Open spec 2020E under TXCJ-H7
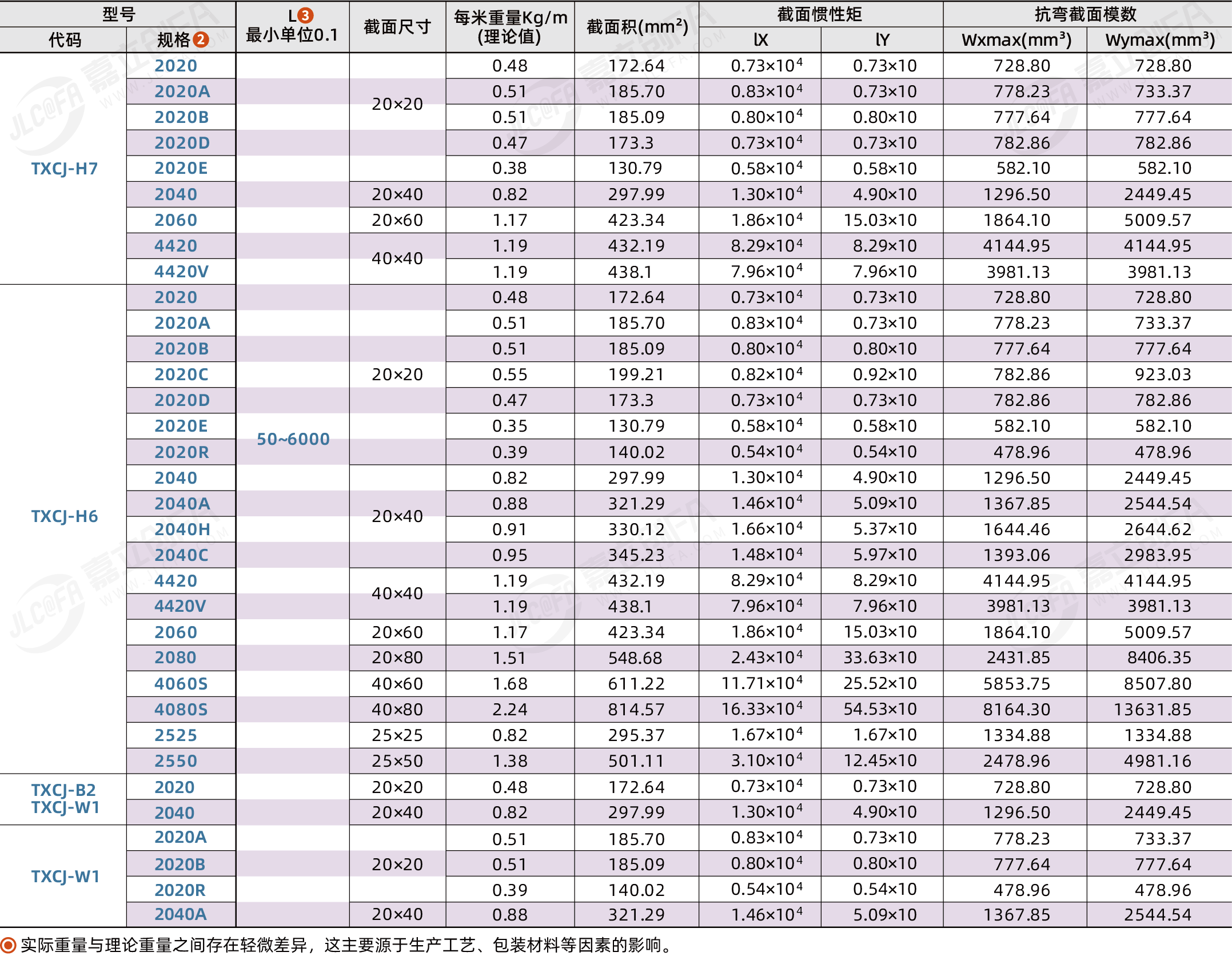 click(x=181, y=168)
